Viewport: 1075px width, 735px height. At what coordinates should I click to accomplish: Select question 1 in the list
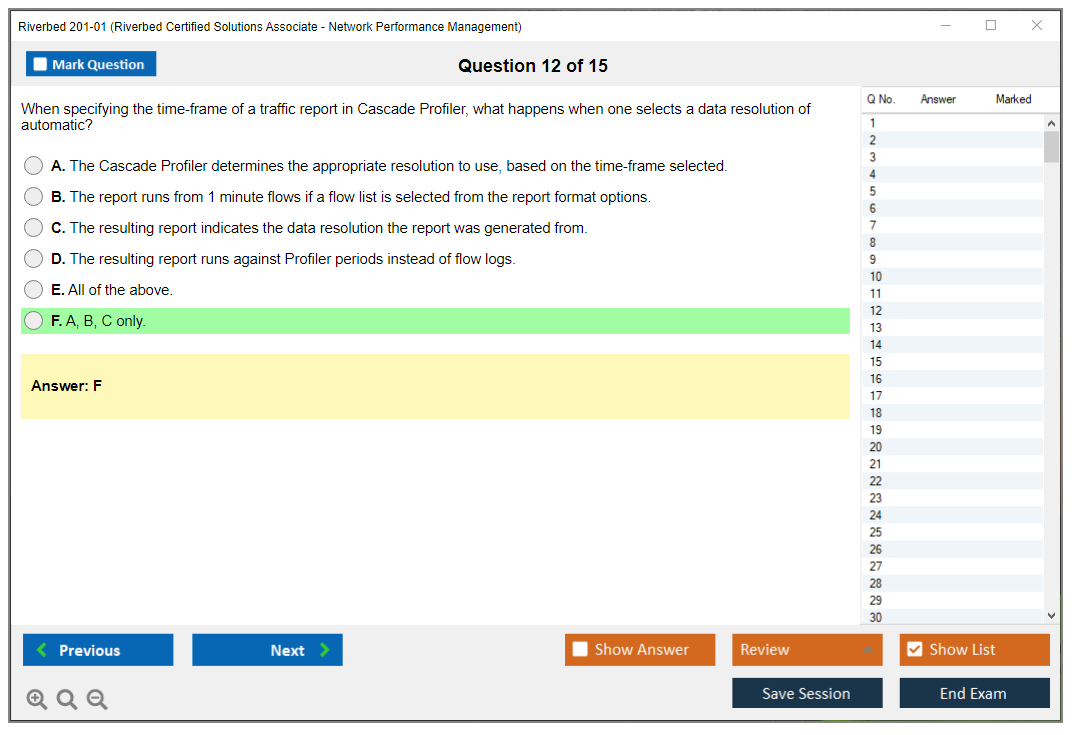coord(873,123)
